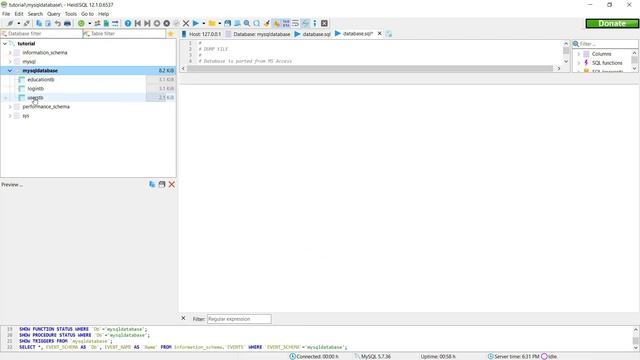The width and height of the screenshot is (640, 360).
Task: Click the insert row plus-circle icon
Action: pos(157,24)
